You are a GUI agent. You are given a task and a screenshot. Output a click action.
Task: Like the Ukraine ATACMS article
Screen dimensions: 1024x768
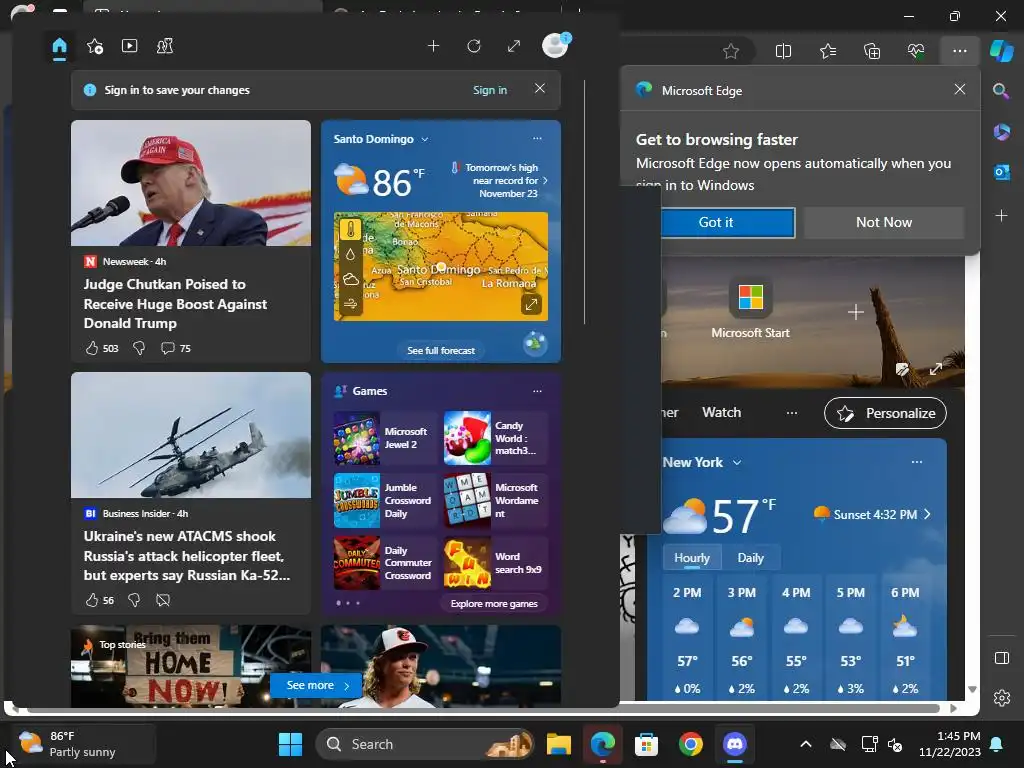pos(92,600)
